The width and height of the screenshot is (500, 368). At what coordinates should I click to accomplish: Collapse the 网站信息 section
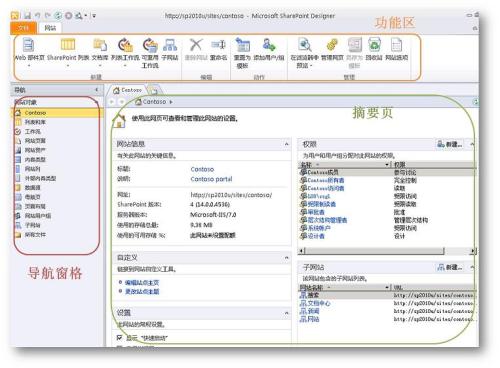[287, 144]
